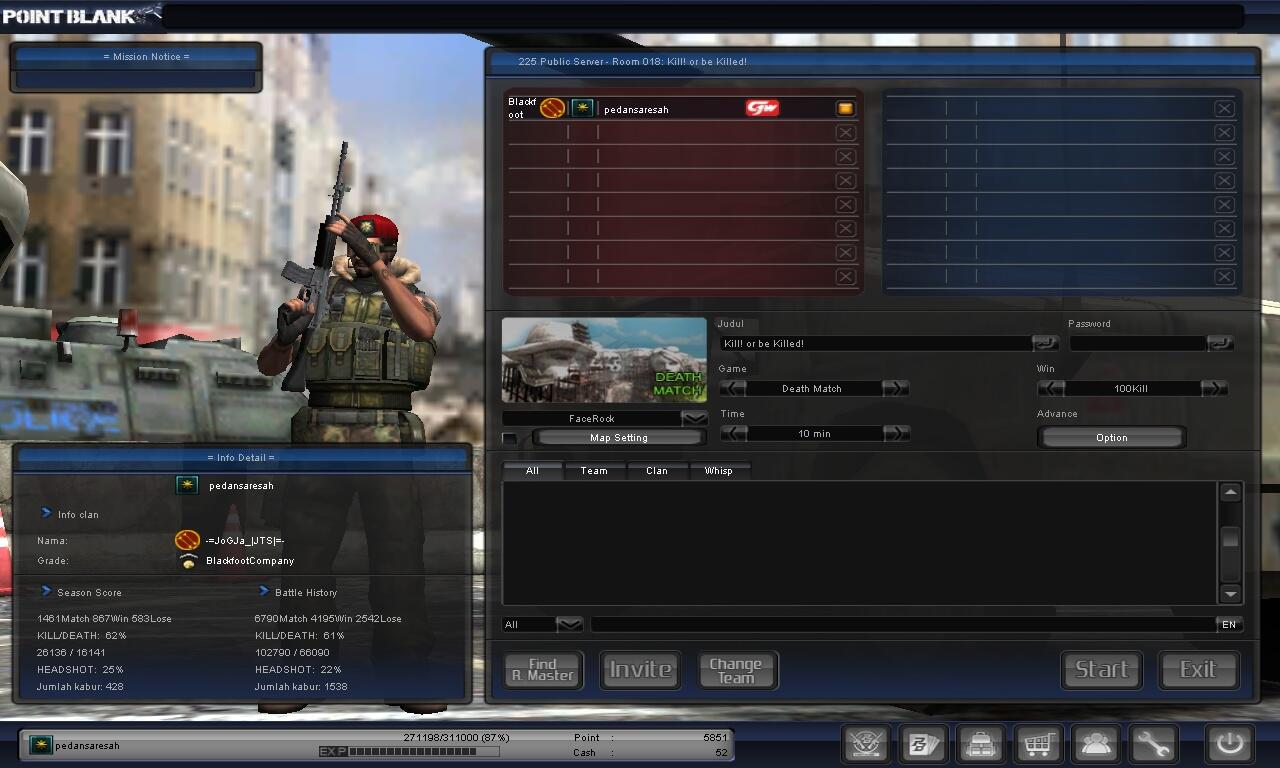Screen dimensions: 1280x768
Task: Open the PB cards icon
Action: point(924,745)
